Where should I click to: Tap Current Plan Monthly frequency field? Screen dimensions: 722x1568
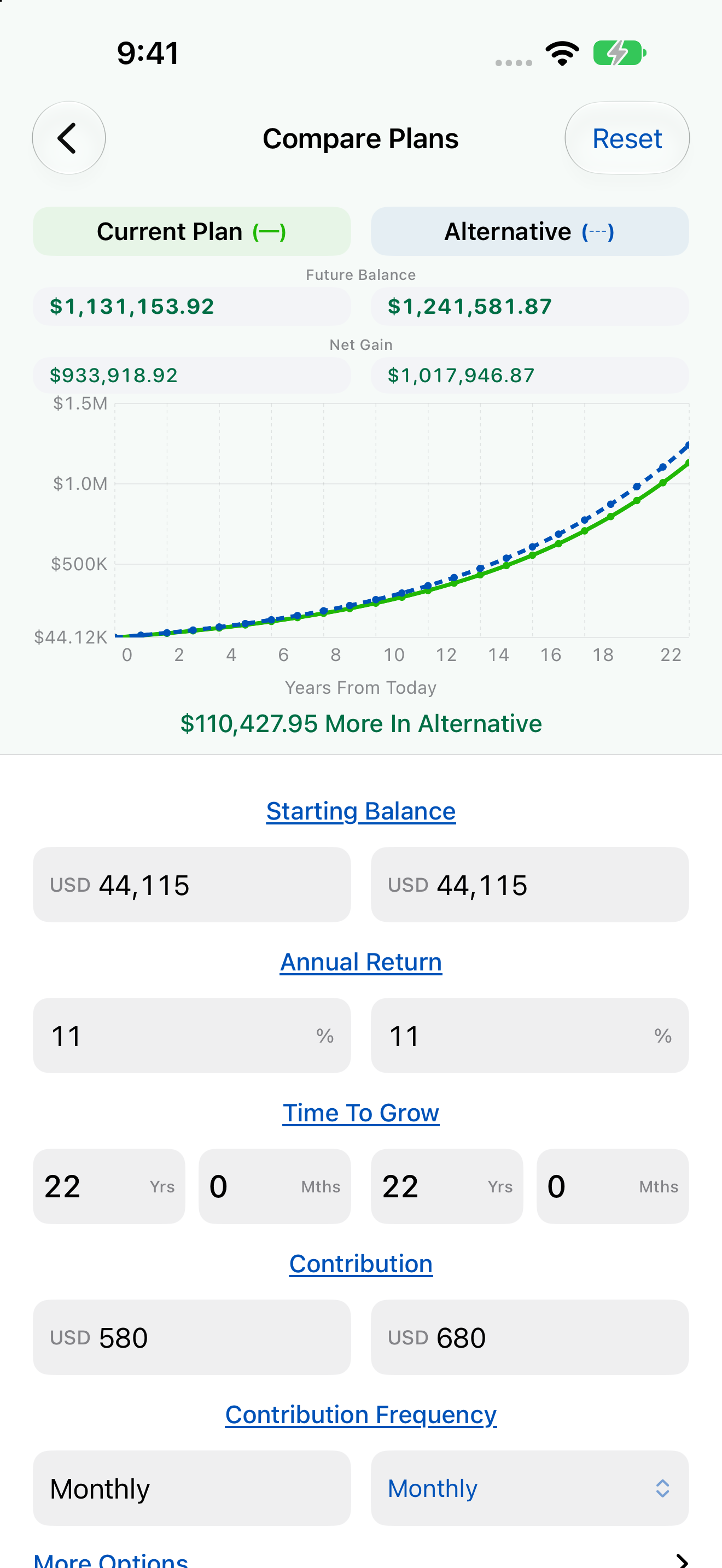tap(192, 1488)
